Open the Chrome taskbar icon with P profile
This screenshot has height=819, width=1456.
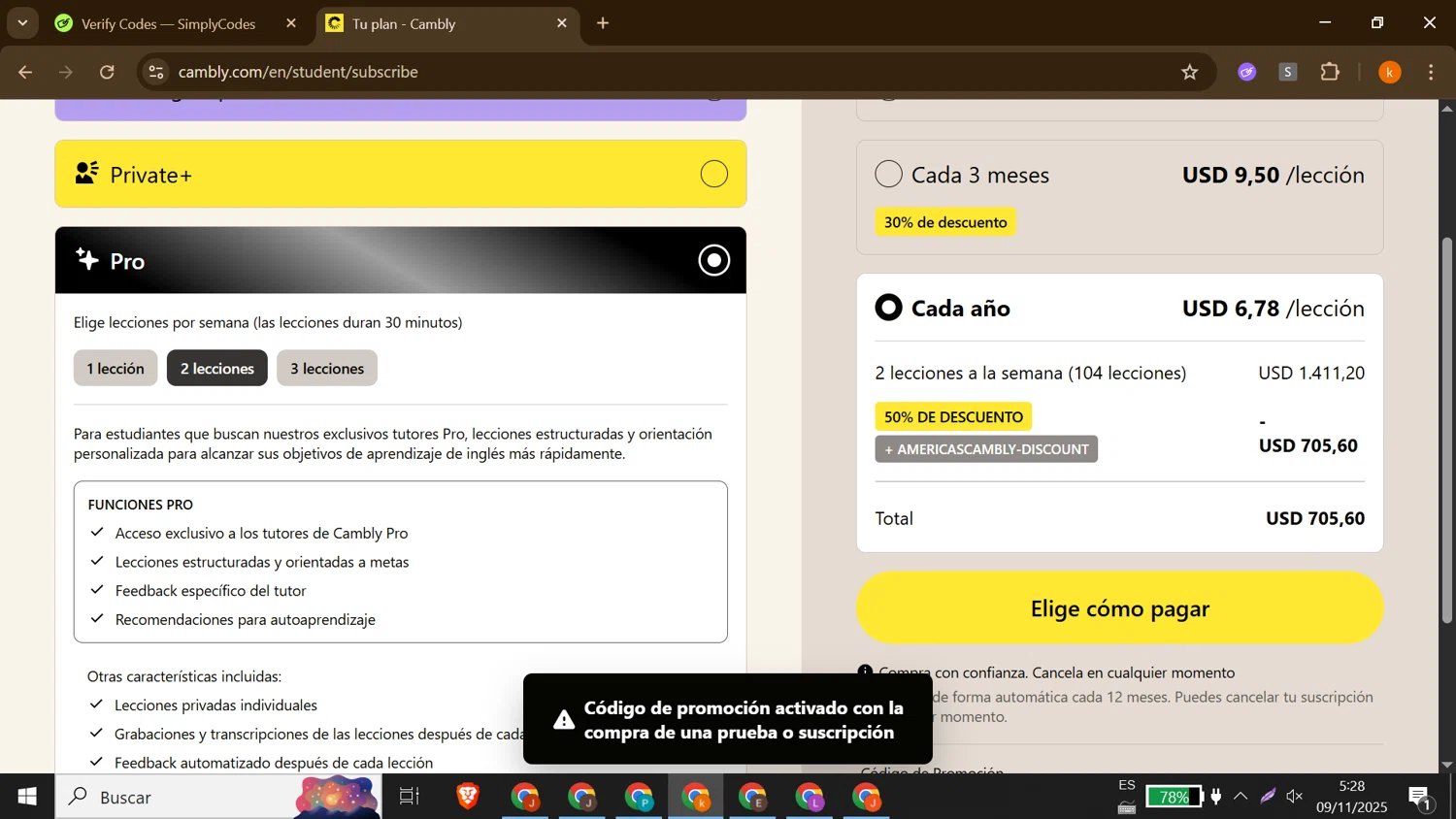pyautogui.click(x=639, y=797)
